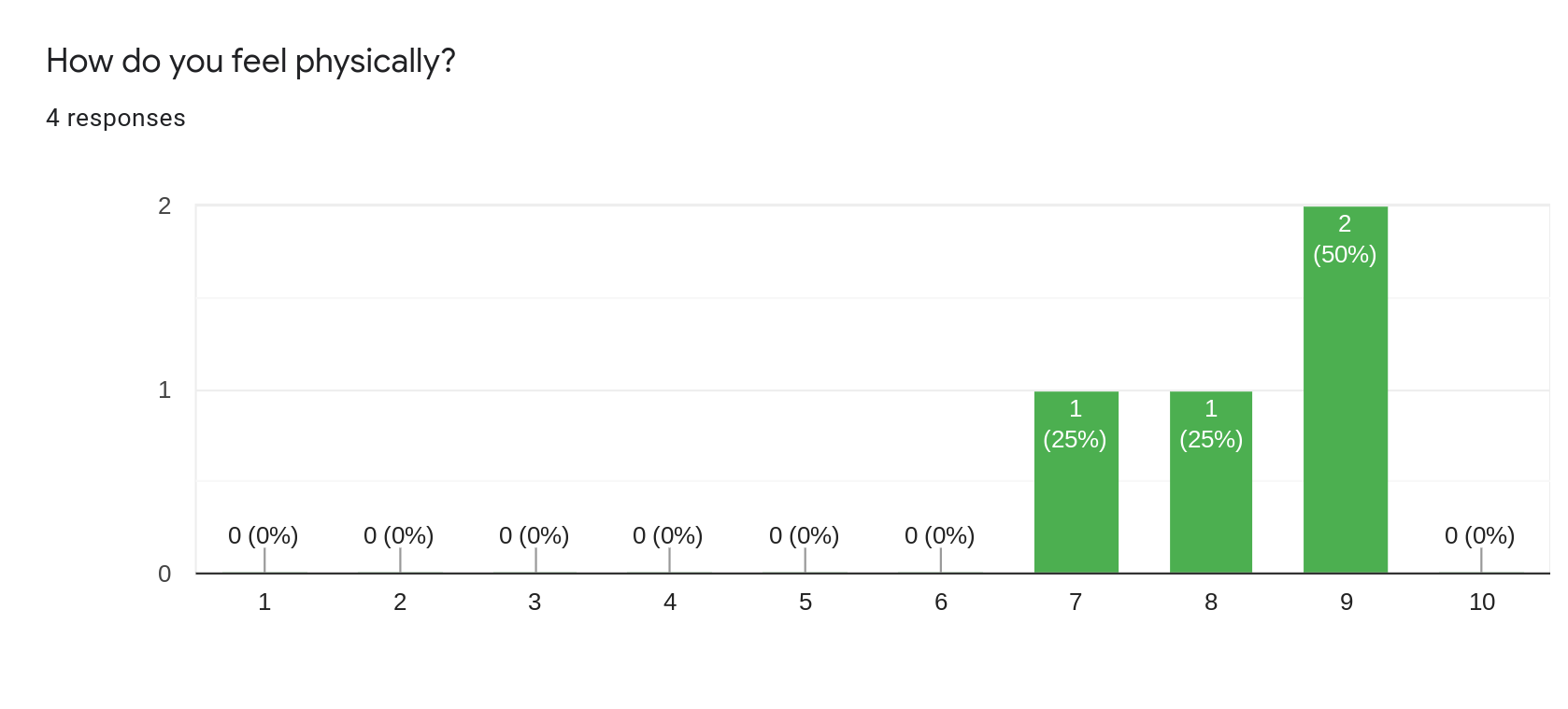This screenshot has width=1568, height=709.
Task: Click x-axis label 6
Action: [x=941, y=602]
